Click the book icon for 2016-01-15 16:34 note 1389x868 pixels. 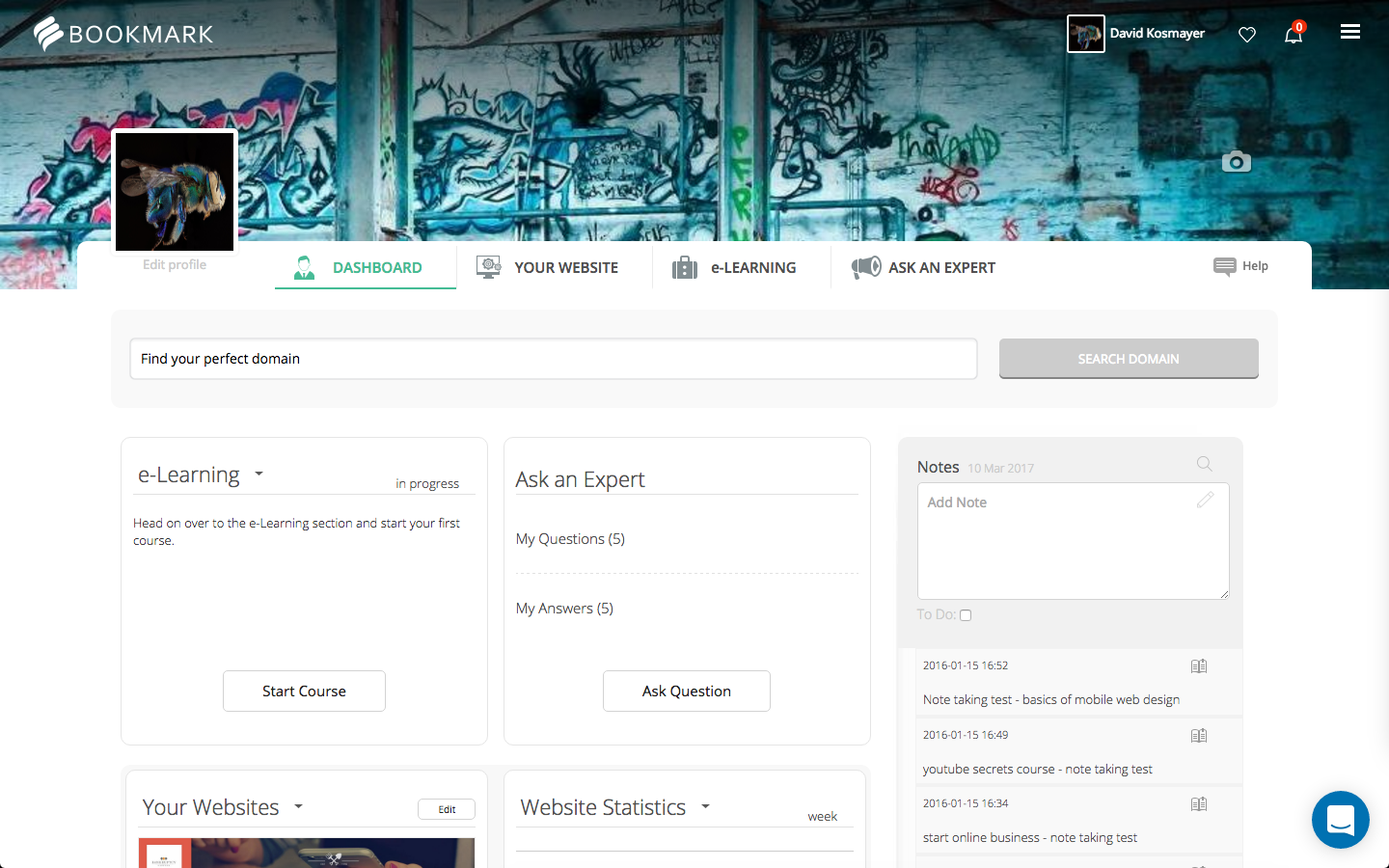coord(1199,804)
